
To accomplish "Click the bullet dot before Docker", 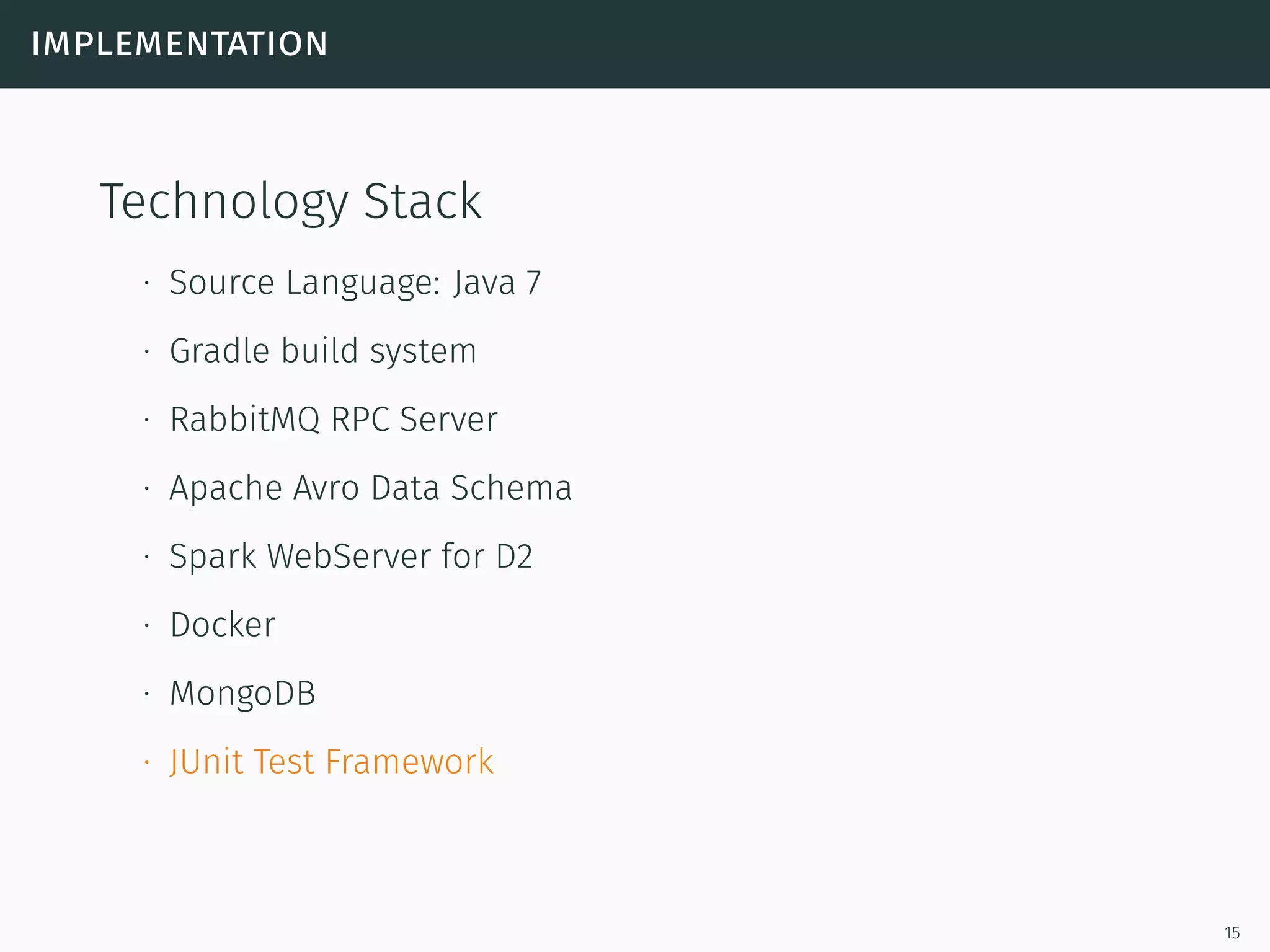I will (x=147, y=626).
